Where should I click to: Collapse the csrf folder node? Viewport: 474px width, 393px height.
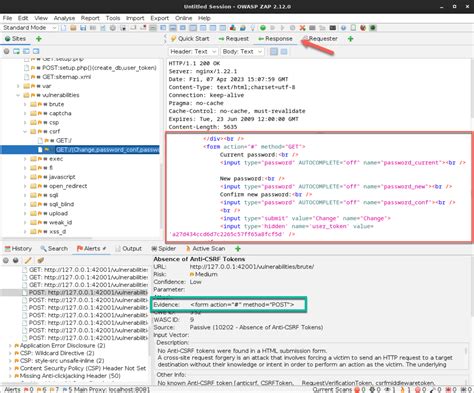25,132
